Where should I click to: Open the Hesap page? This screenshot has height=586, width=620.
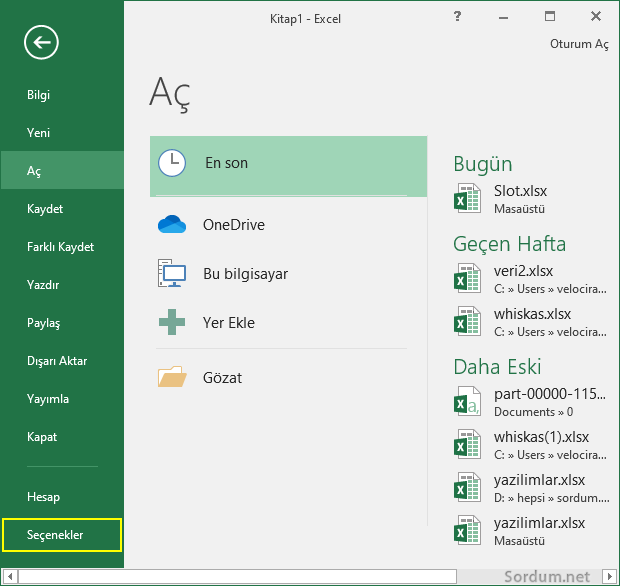[62, 497]
